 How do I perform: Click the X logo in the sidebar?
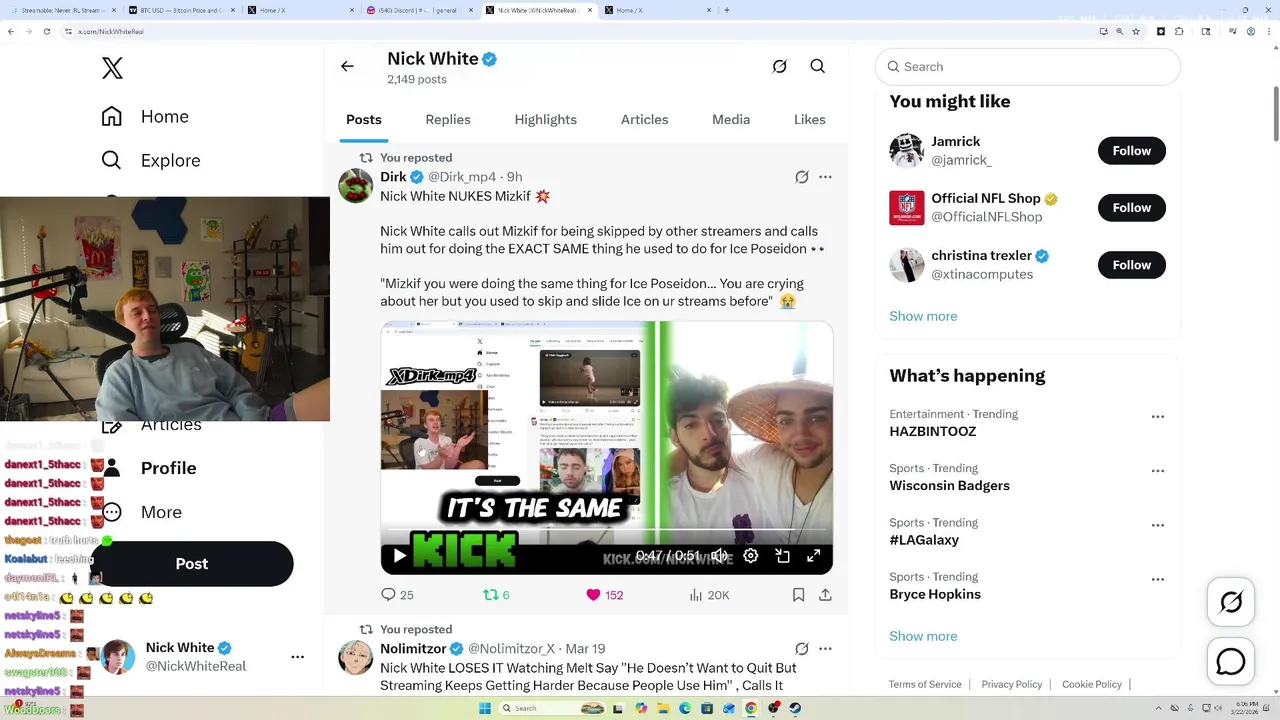pyautogui.click(x=112, y=68)
